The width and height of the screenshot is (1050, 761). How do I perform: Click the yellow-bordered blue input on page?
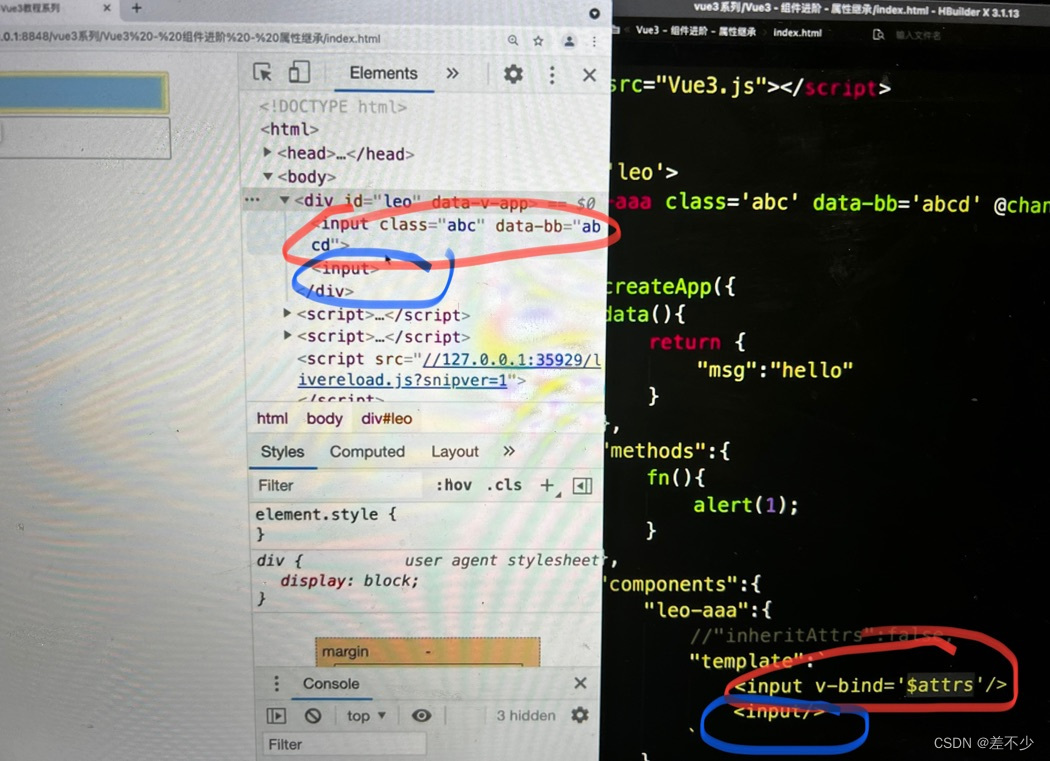[83, 92]
